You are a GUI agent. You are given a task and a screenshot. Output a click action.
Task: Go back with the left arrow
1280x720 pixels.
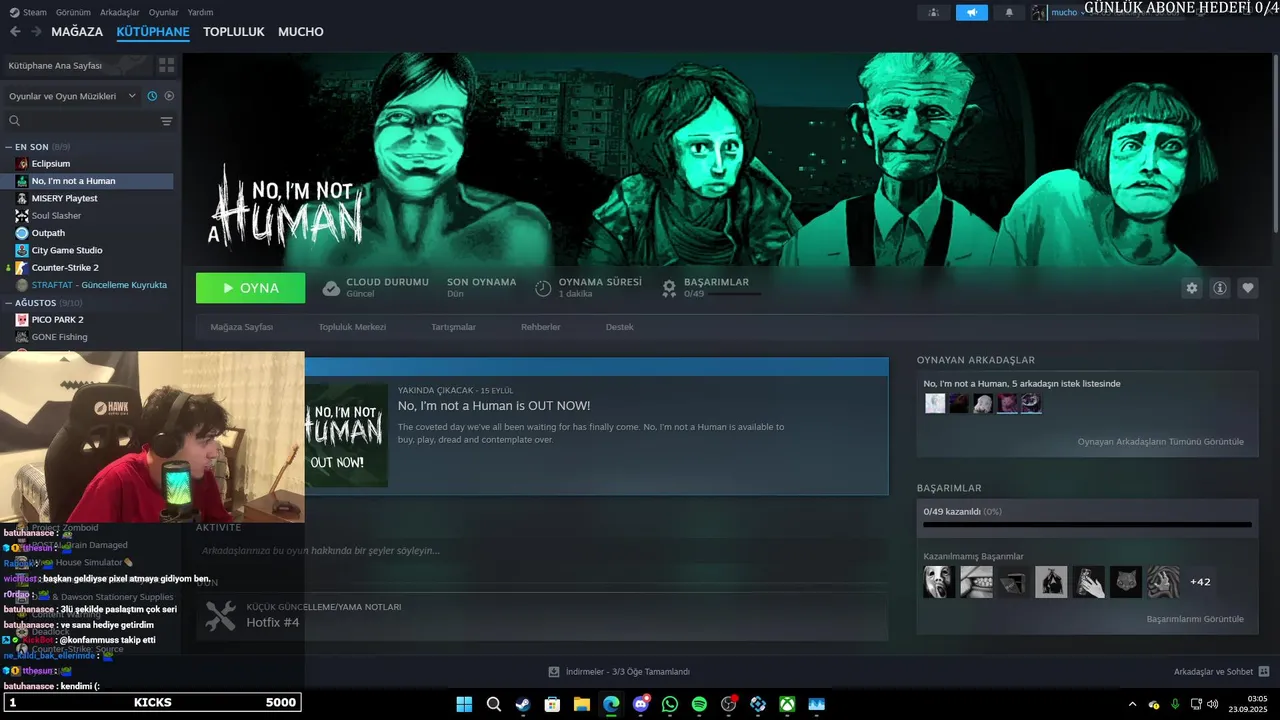(15, 32)
